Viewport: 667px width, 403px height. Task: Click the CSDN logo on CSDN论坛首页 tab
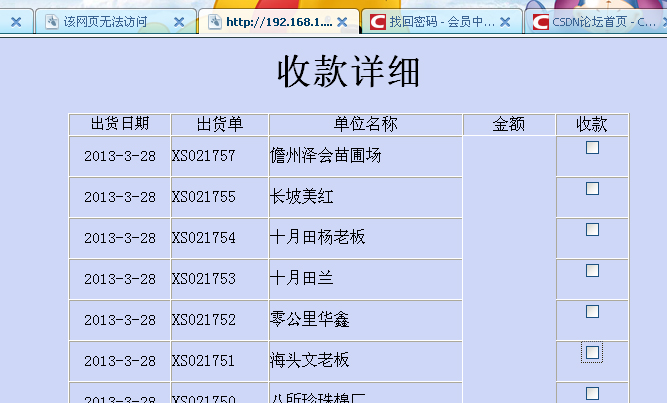pos(541,22)
